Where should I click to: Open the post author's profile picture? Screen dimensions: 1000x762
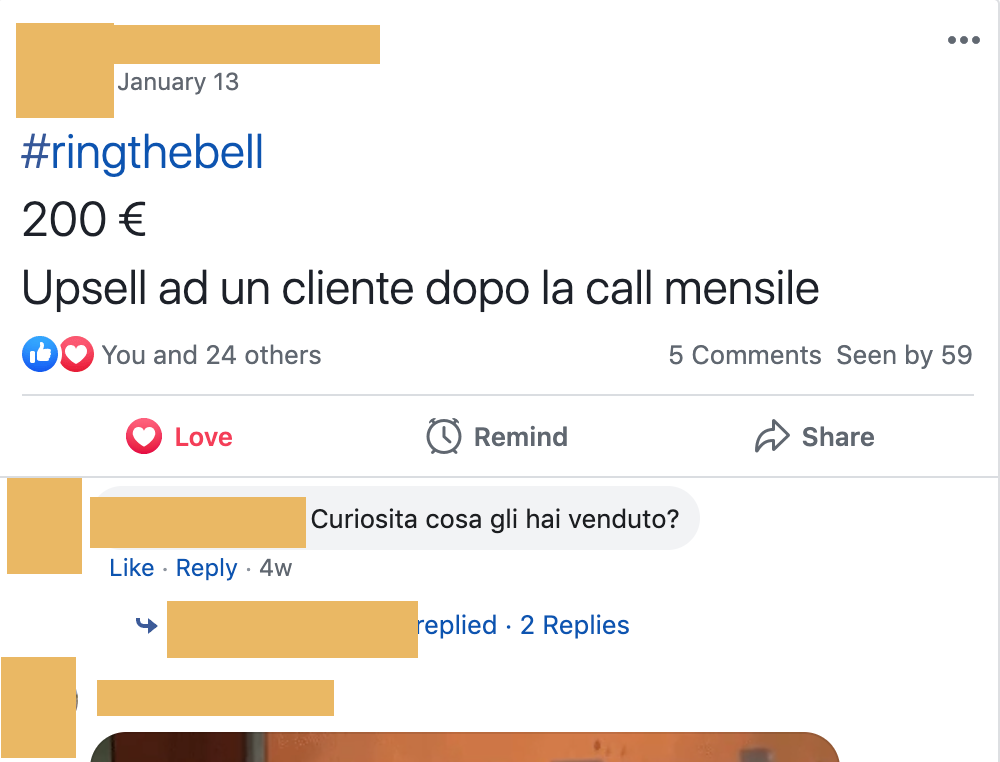point(65,70)
